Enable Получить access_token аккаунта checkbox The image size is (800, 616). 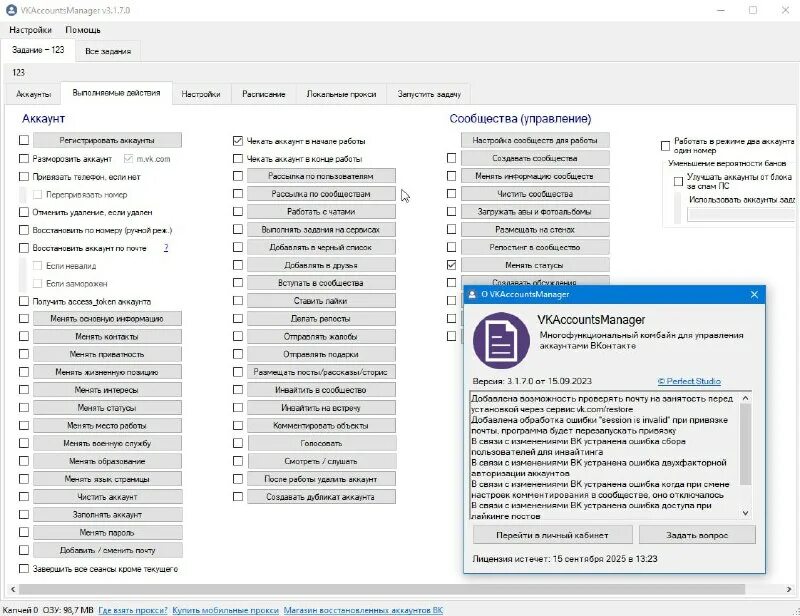(24, 301)
